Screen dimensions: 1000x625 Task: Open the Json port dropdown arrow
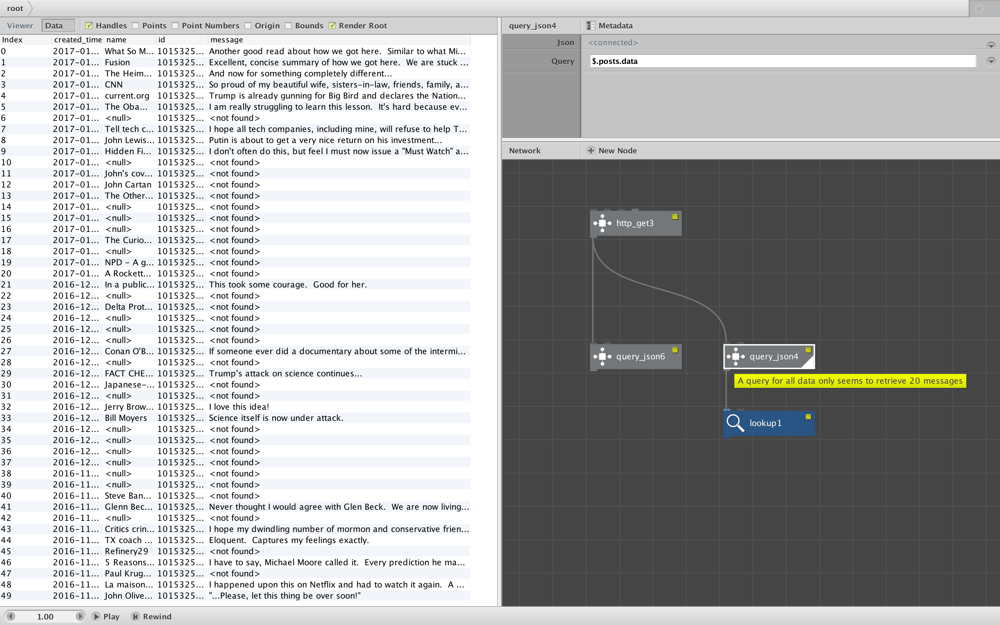click(991, 45)
